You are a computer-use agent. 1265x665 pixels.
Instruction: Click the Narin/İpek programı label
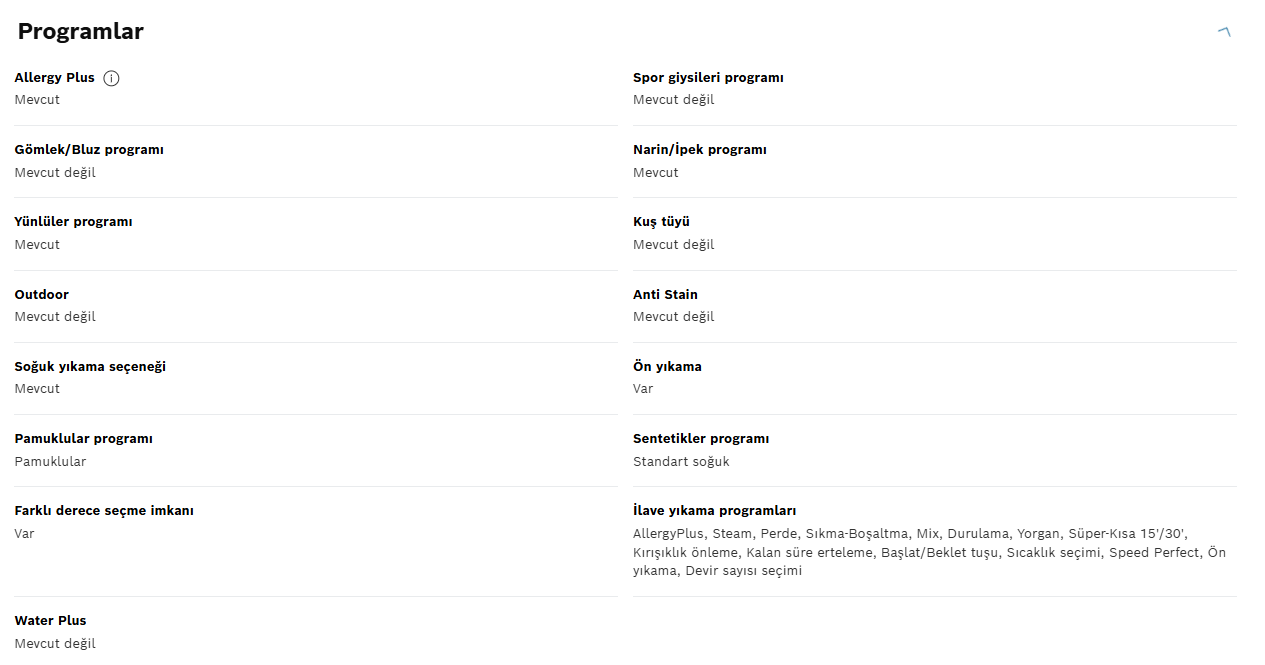point(700,150)
